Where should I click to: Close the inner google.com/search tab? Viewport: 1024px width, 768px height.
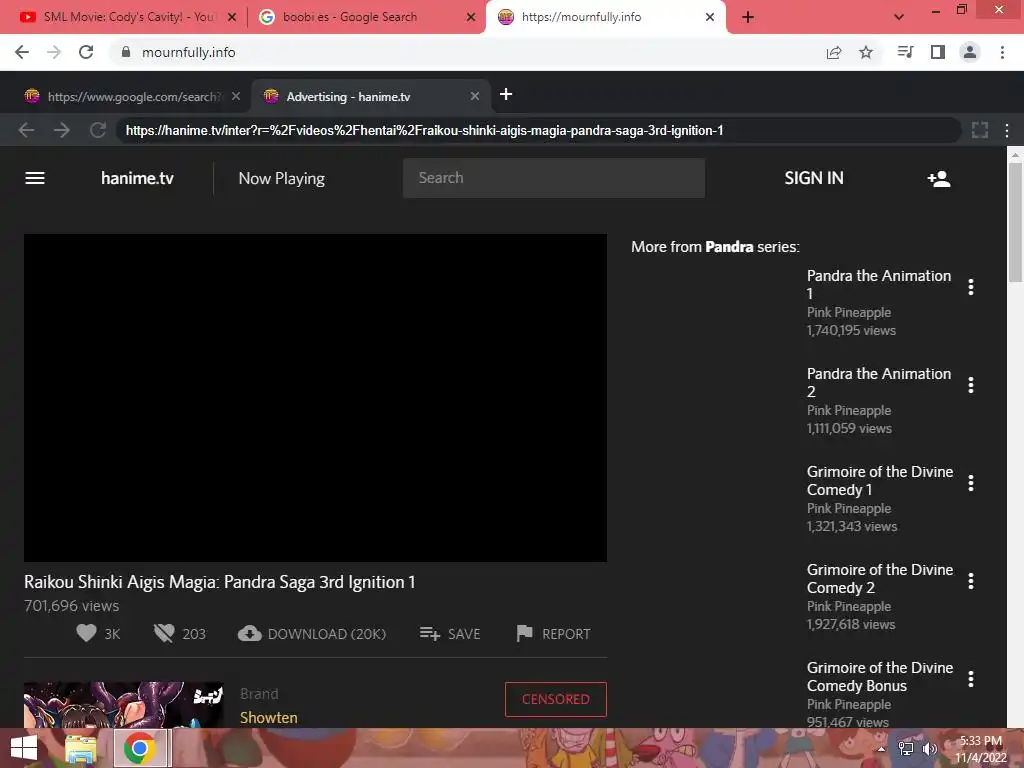pyautogui.click(x=236, y=96)
